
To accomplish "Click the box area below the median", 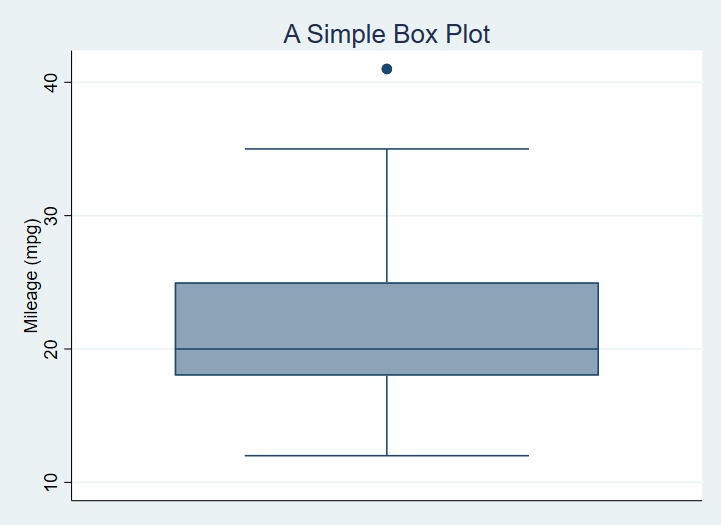I will [300, 362].
